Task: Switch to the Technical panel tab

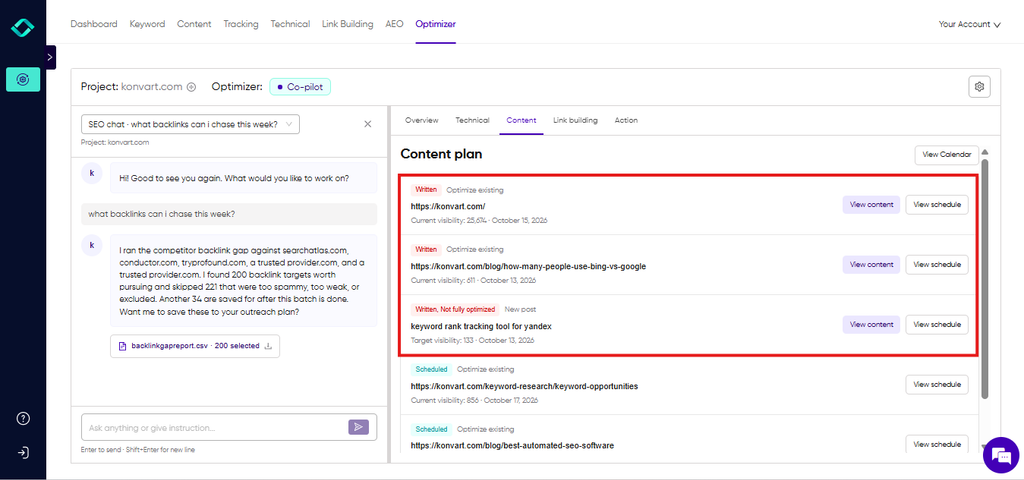Action: coord(472,120)
